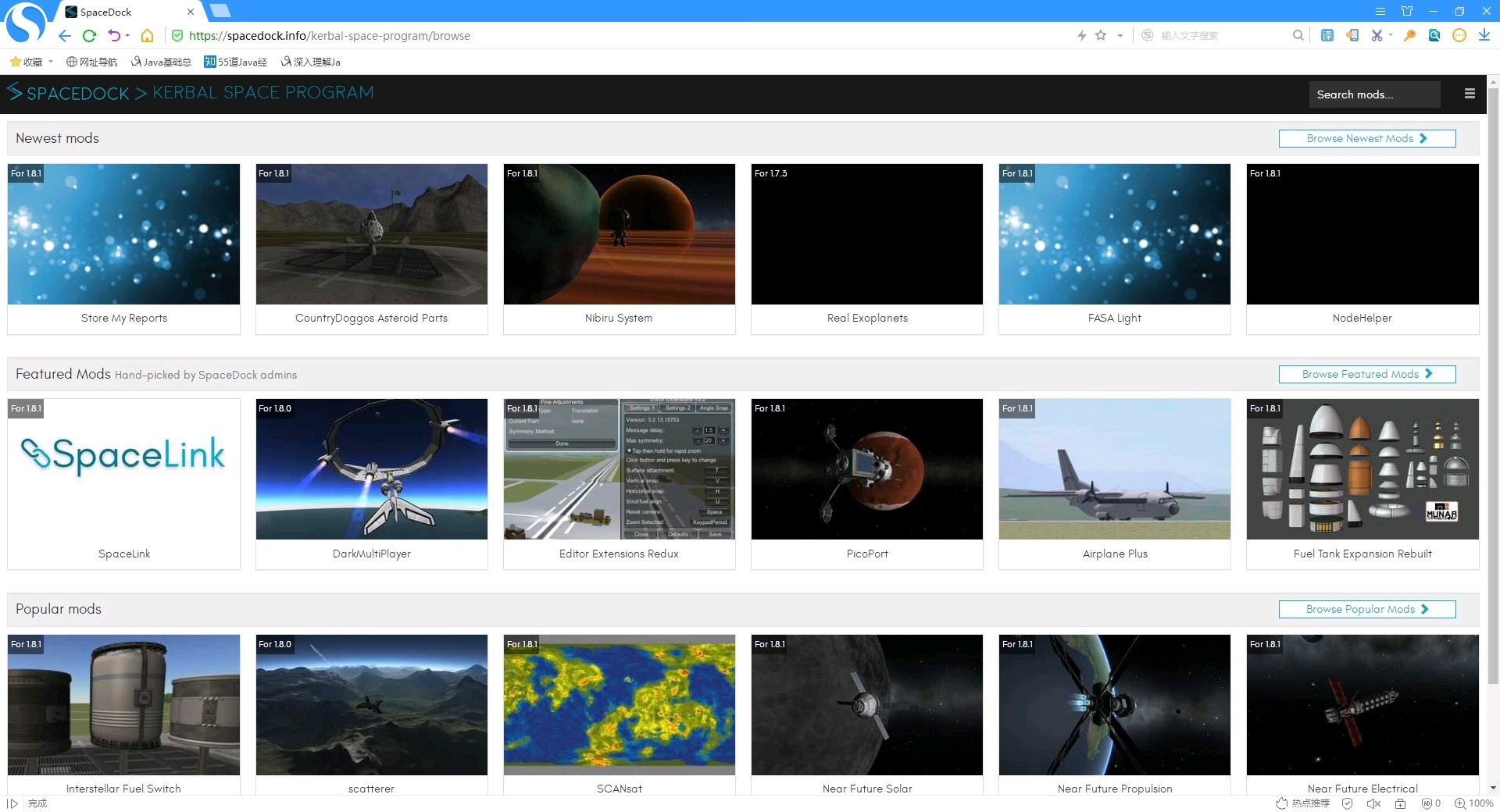
Task: Open the orange more-extensions icon
Action: click(x=1459, y=35)
